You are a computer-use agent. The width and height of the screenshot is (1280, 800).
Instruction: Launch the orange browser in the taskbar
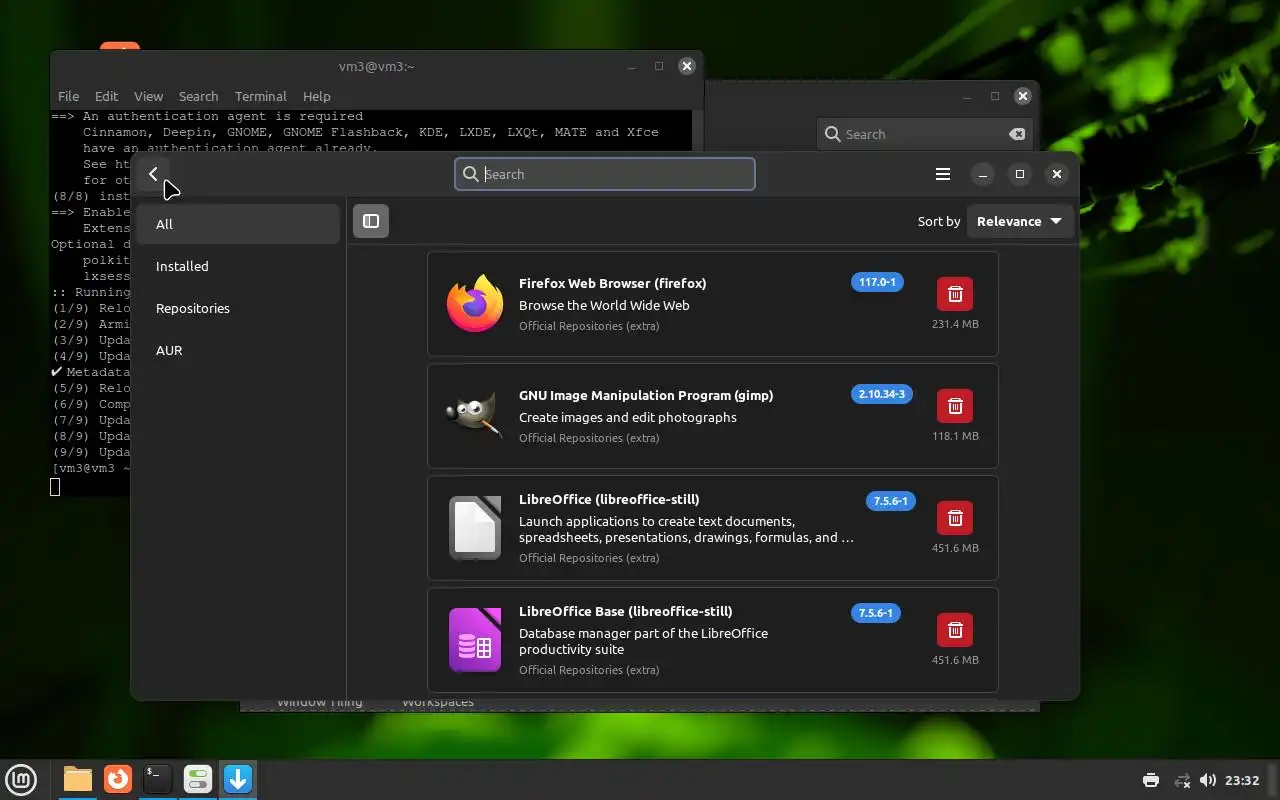tap(118, 778)
